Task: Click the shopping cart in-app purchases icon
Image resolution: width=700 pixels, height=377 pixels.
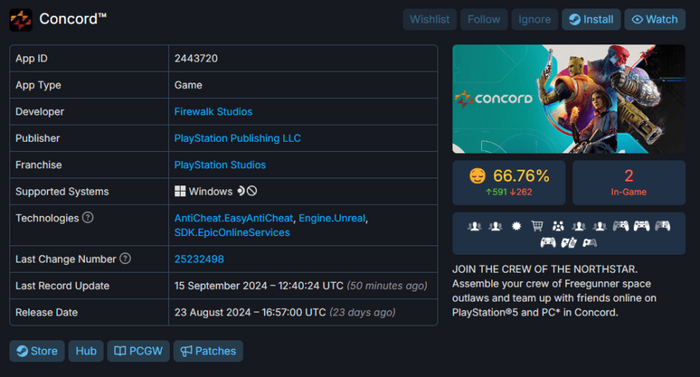Action: (537, 226)
